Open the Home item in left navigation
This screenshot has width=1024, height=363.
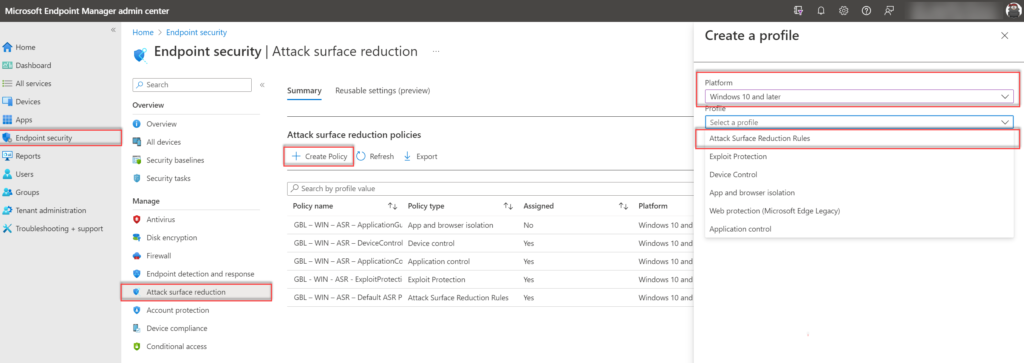tap(25, 48)
